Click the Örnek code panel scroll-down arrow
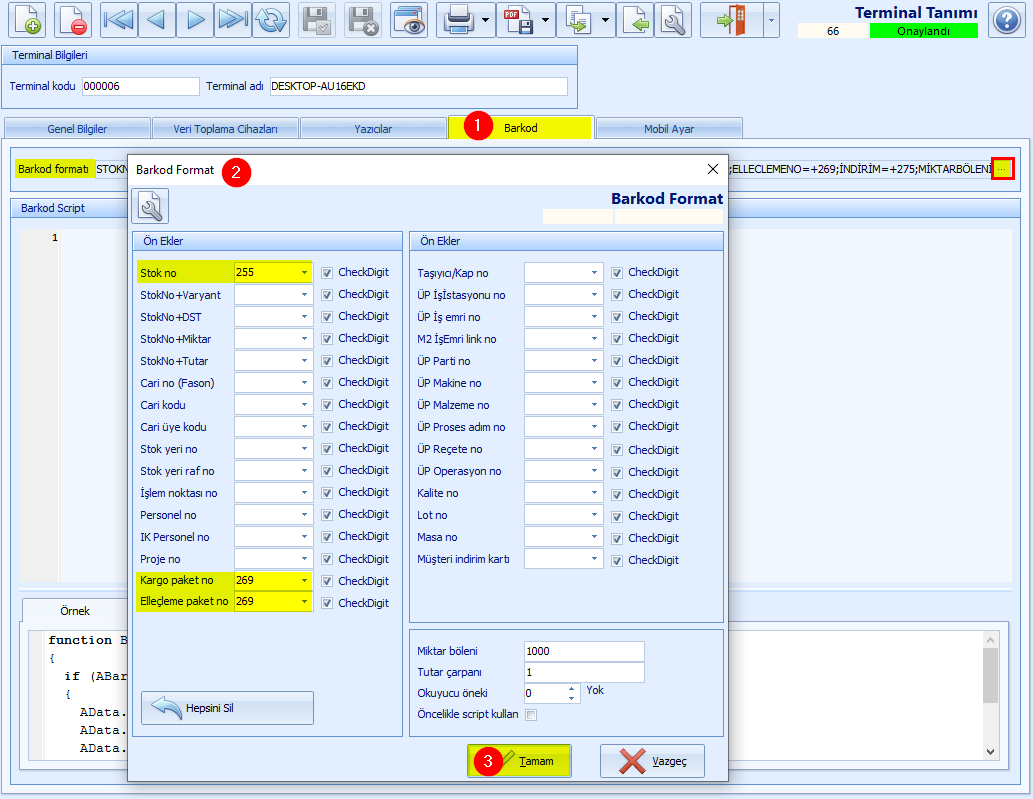This screenshot has height=799, width=1033. pos(990,751)
